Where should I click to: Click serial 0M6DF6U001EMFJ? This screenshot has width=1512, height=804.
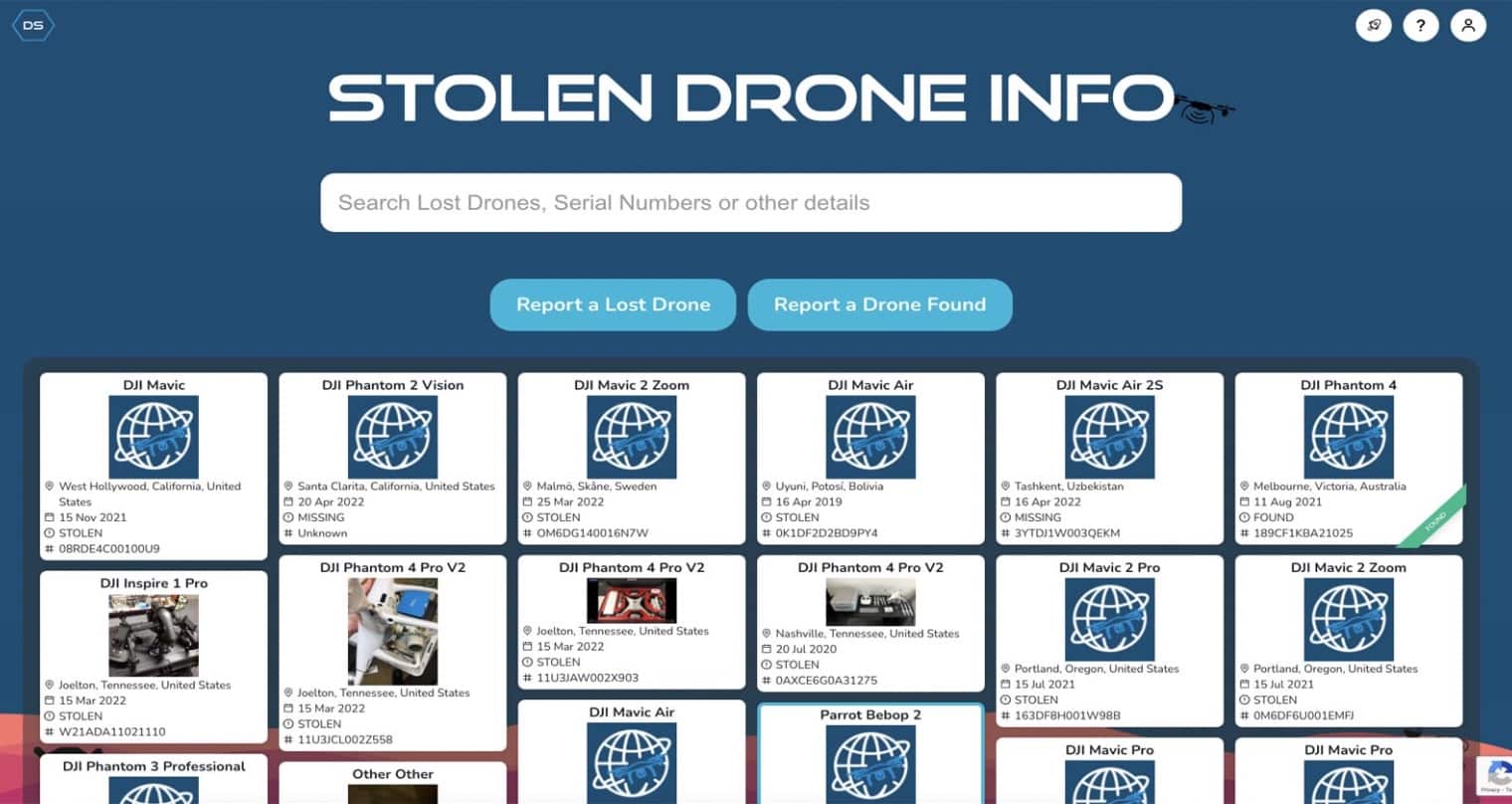[x=1303, y=715]
